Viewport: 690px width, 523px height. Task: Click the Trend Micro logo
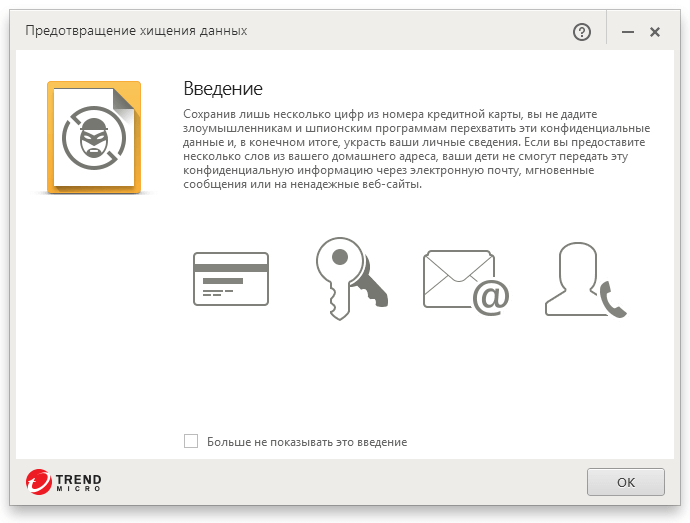63,482
